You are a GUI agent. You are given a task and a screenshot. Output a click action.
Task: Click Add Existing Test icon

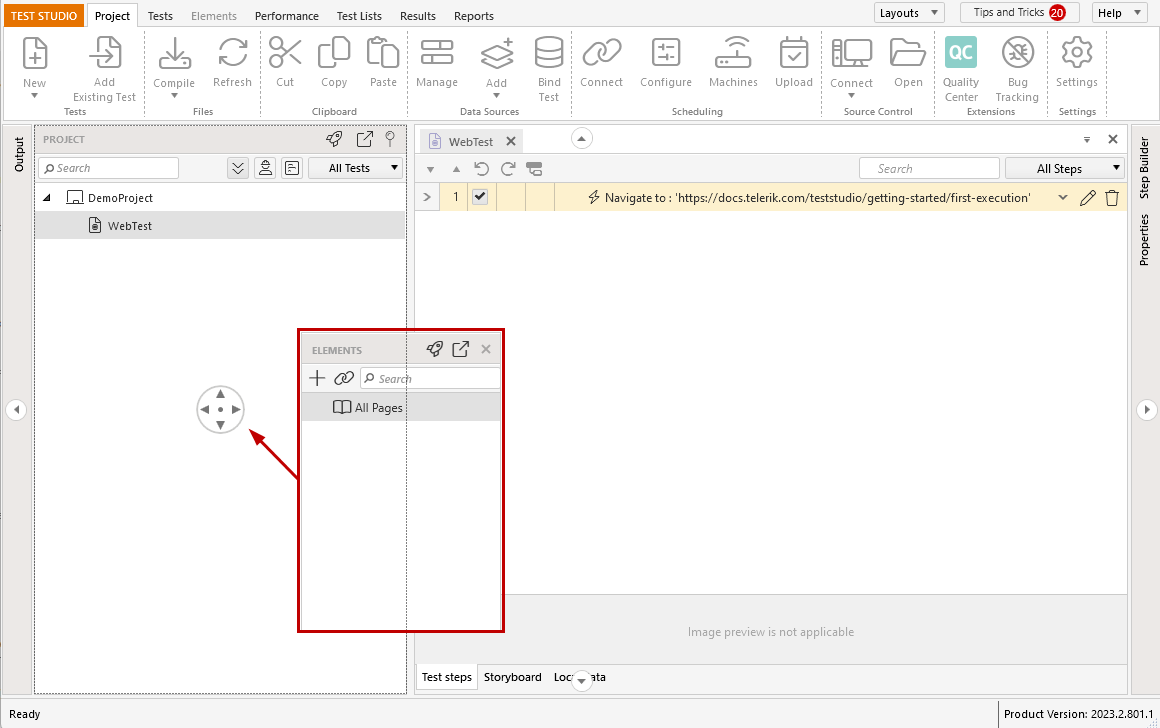click(x=105, y=53)
